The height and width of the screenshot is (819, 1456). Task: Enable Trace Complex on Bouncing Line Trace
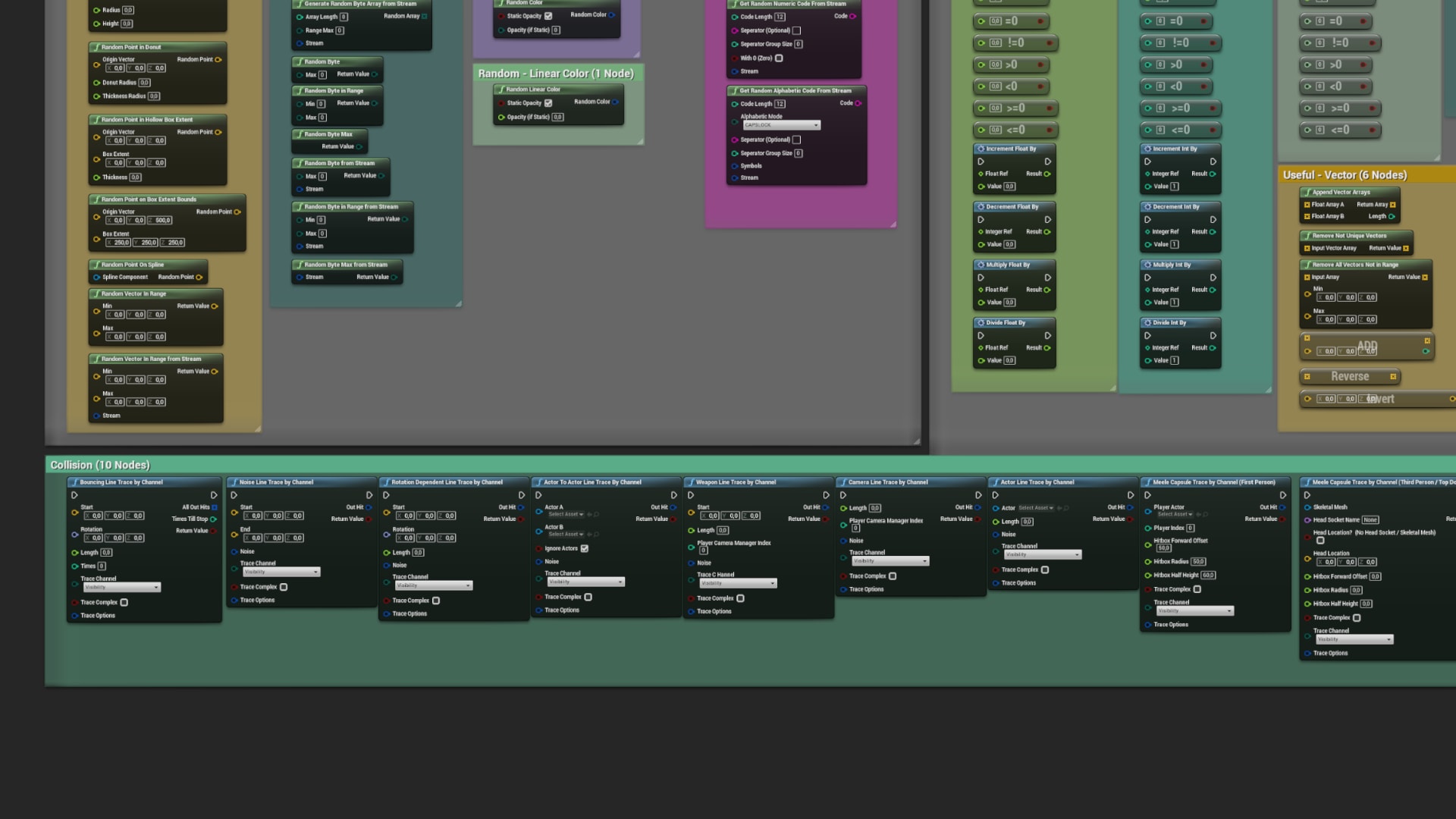pos(124,602)
